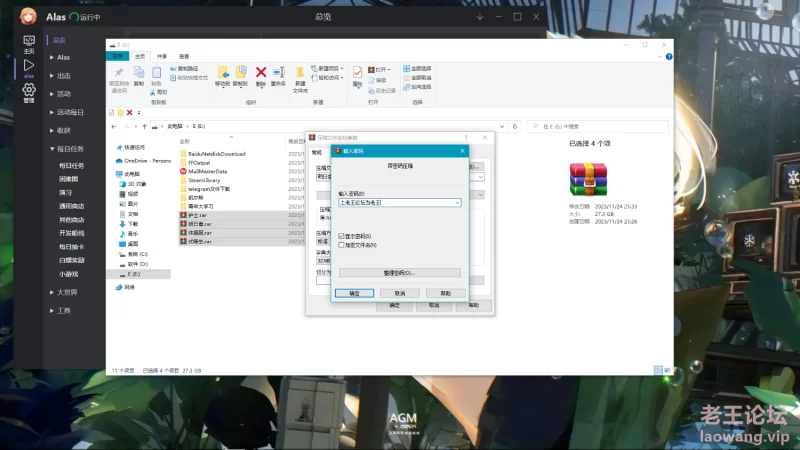The height and width of the screenshot is (450, 800).
Task: Select the MailMasterData item
Action: (204, 171)
